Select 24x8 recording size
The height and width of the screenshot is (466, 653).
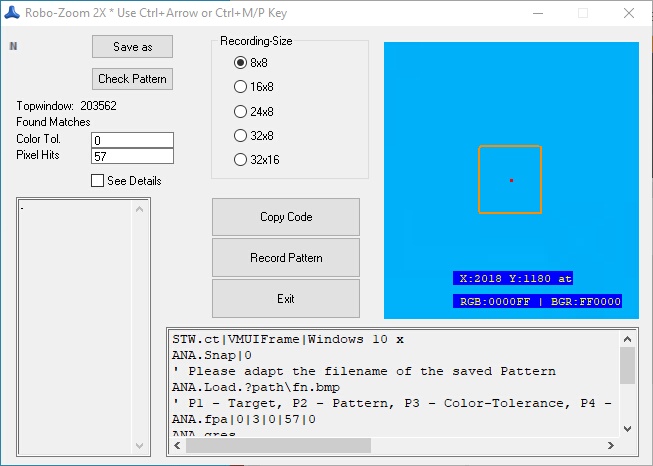coord(240,112)
